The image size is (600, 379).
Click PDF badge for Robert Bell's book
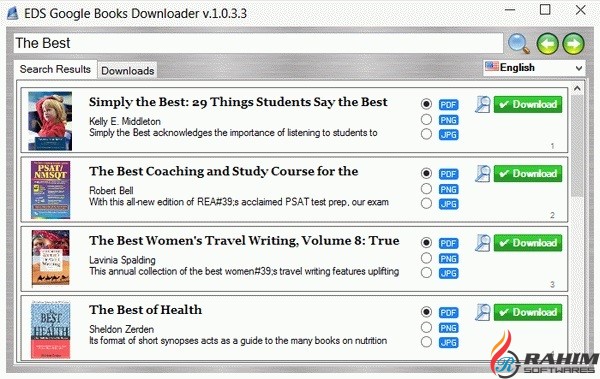448,174
